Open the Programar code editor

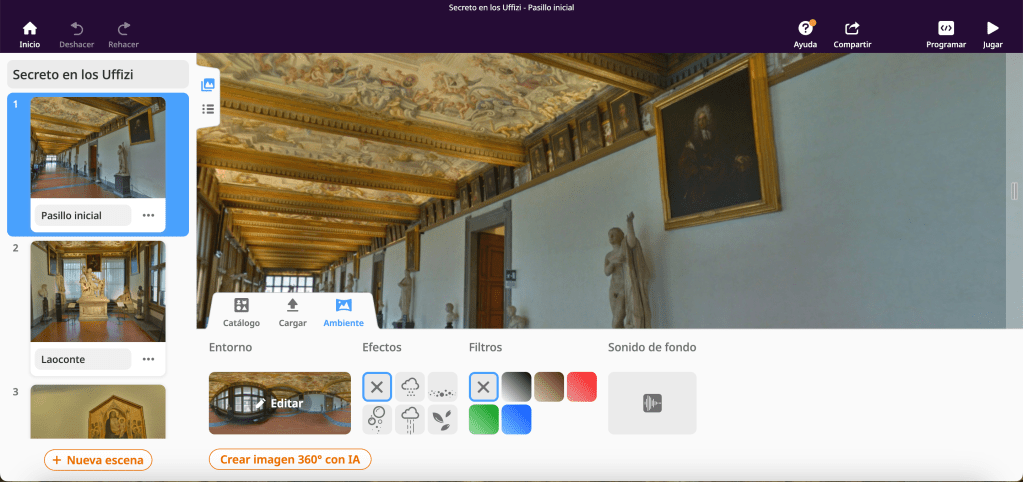click(945, 29)
